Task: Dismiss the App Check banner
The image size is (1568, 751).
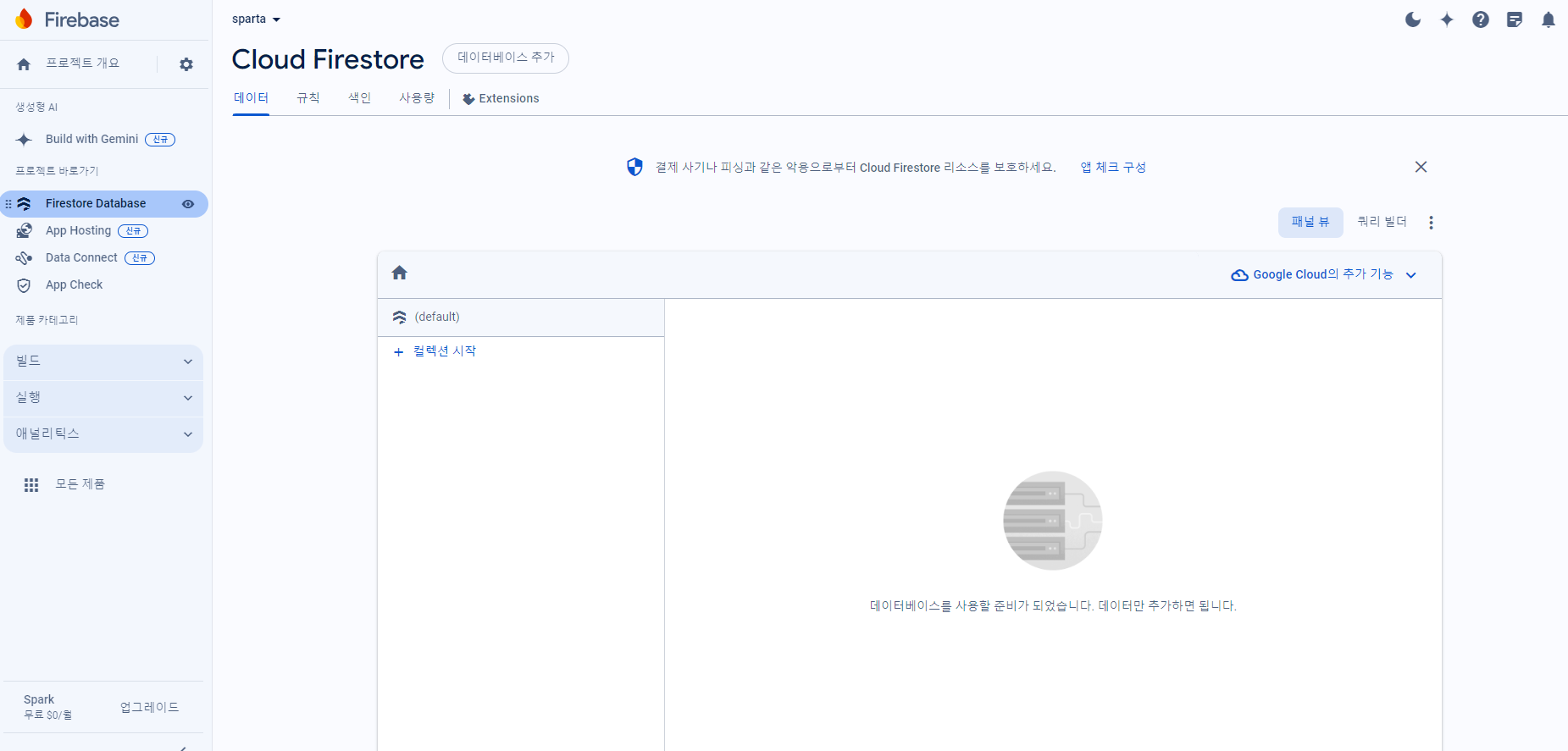Action: [1421, 167]
